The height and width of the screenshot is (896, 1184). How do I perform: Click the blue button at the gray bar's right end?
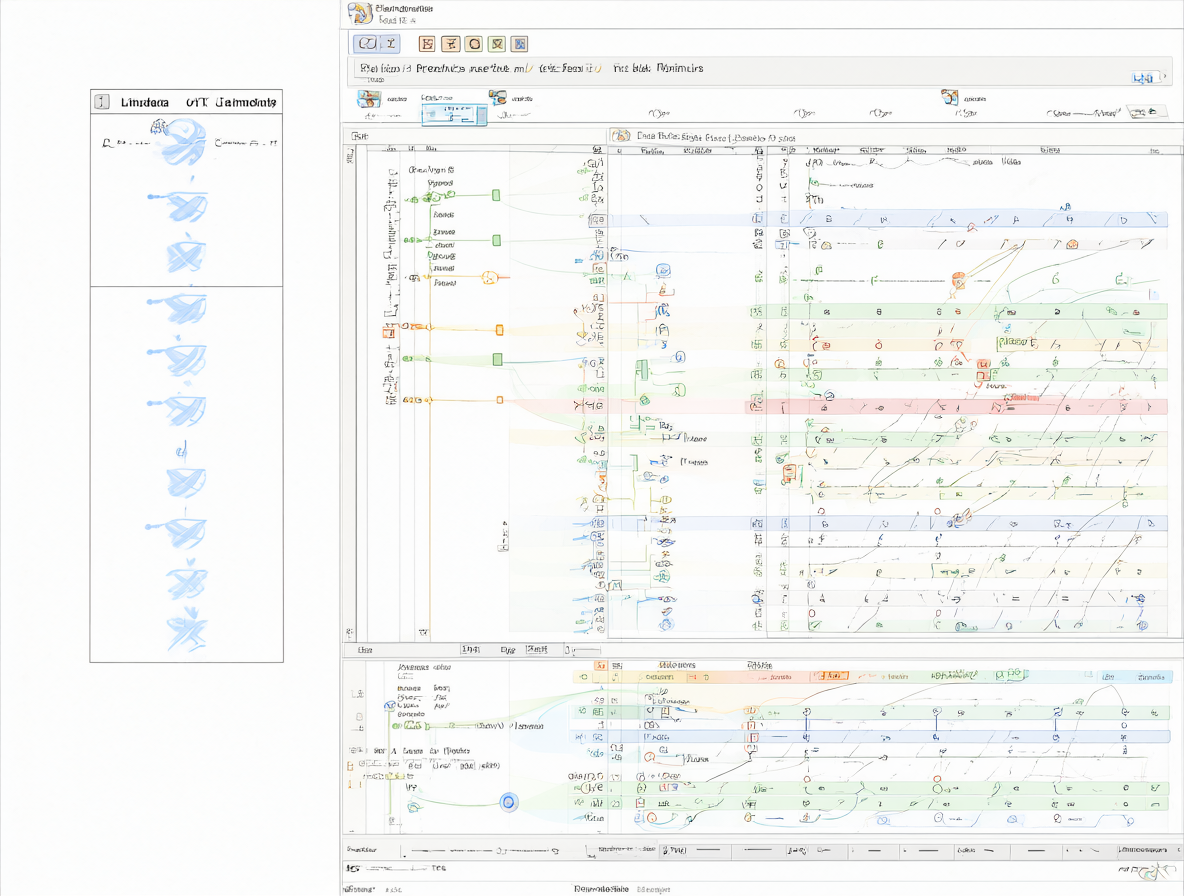coord(1145,77)
